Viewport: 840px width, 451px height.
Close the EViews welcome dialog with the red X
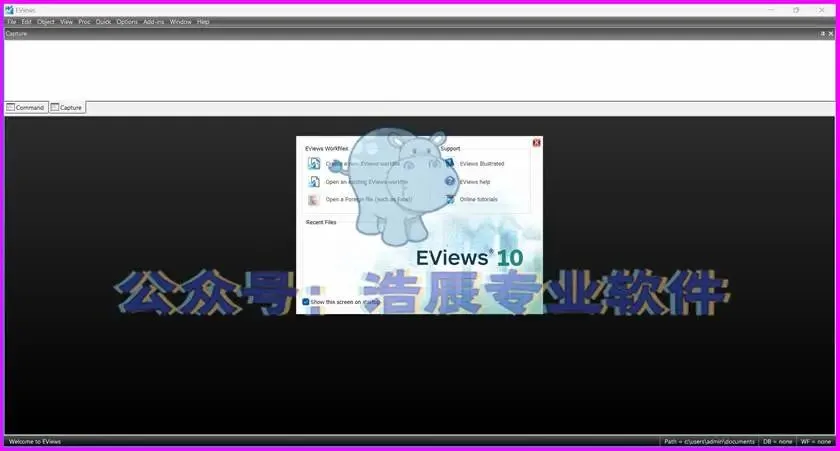(x=536, y=142)
